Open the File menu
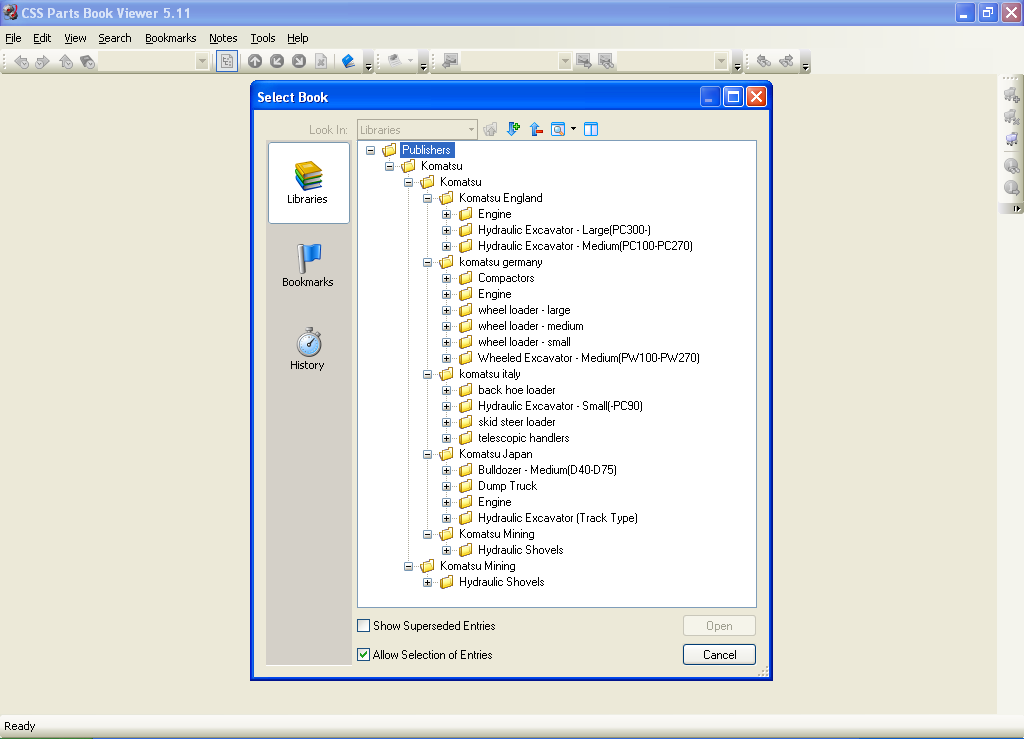This screenshot has width=1024, height=739. 13,38
